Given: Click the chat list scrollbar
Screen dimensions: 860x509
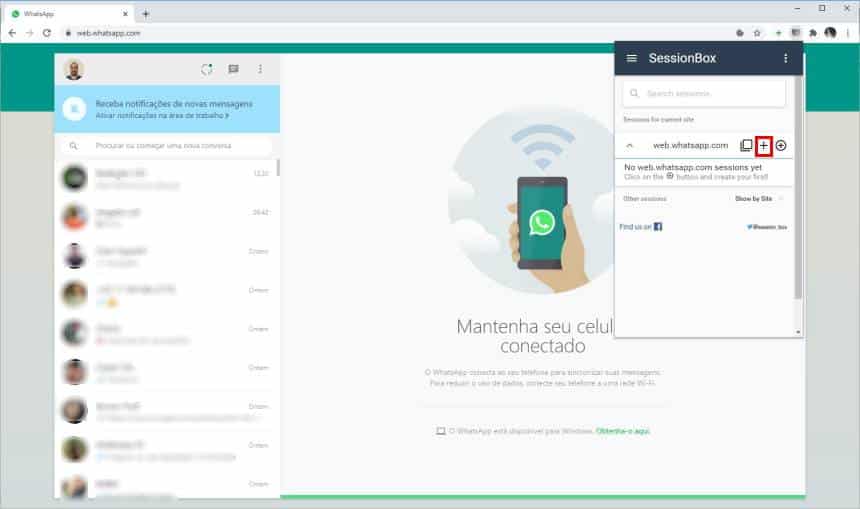Looking at the screenshot, I should tap(278, 167).
